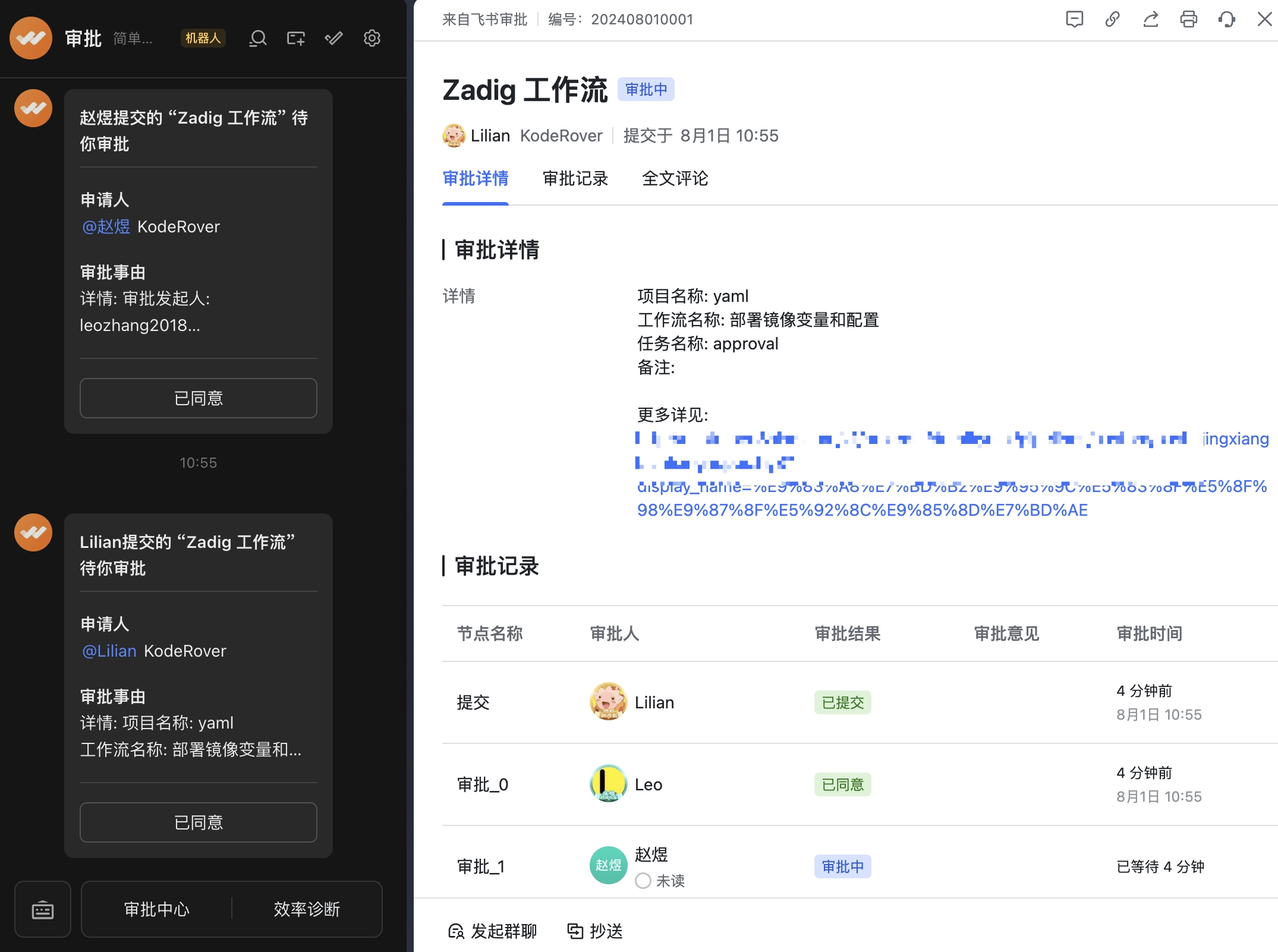
Task: Click 审批_0 node name cell
Action: point(483,784)
